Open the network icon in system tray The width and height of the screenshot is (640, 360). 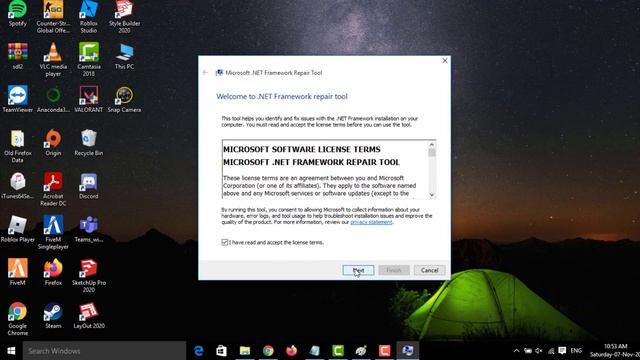[x=551, y=351]
